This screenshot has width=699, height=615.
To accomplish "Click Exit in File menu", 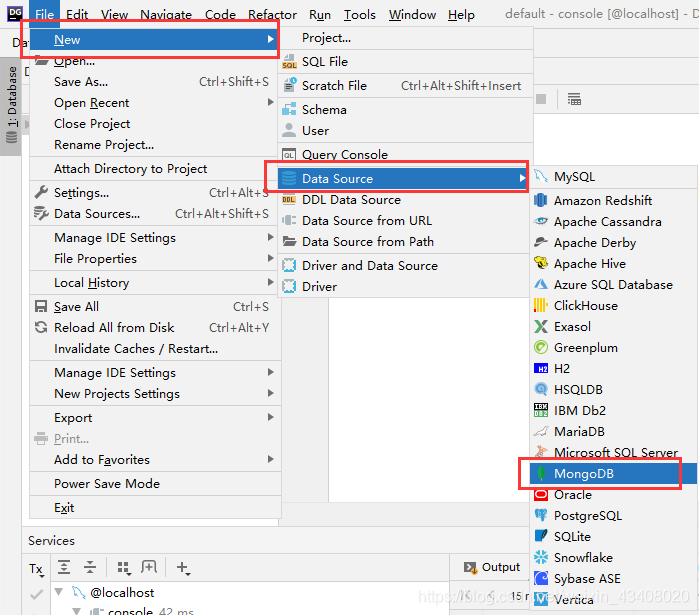I will click(x=154, y=508).
